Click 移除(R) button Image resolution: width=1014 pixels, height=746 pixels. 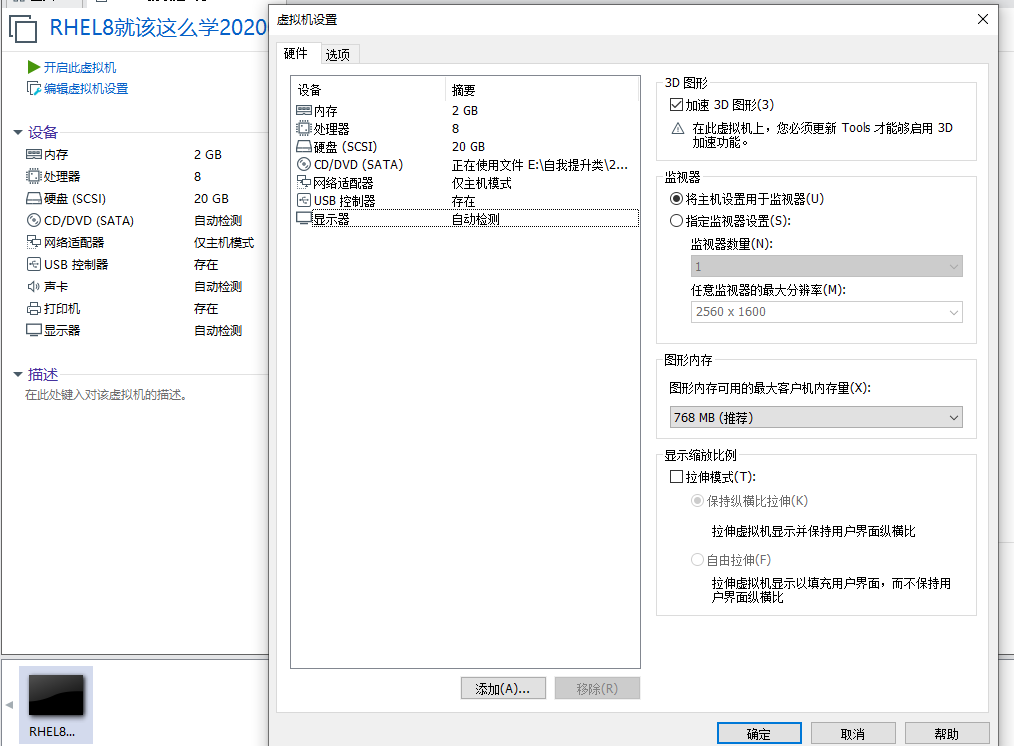pos(597,688)
